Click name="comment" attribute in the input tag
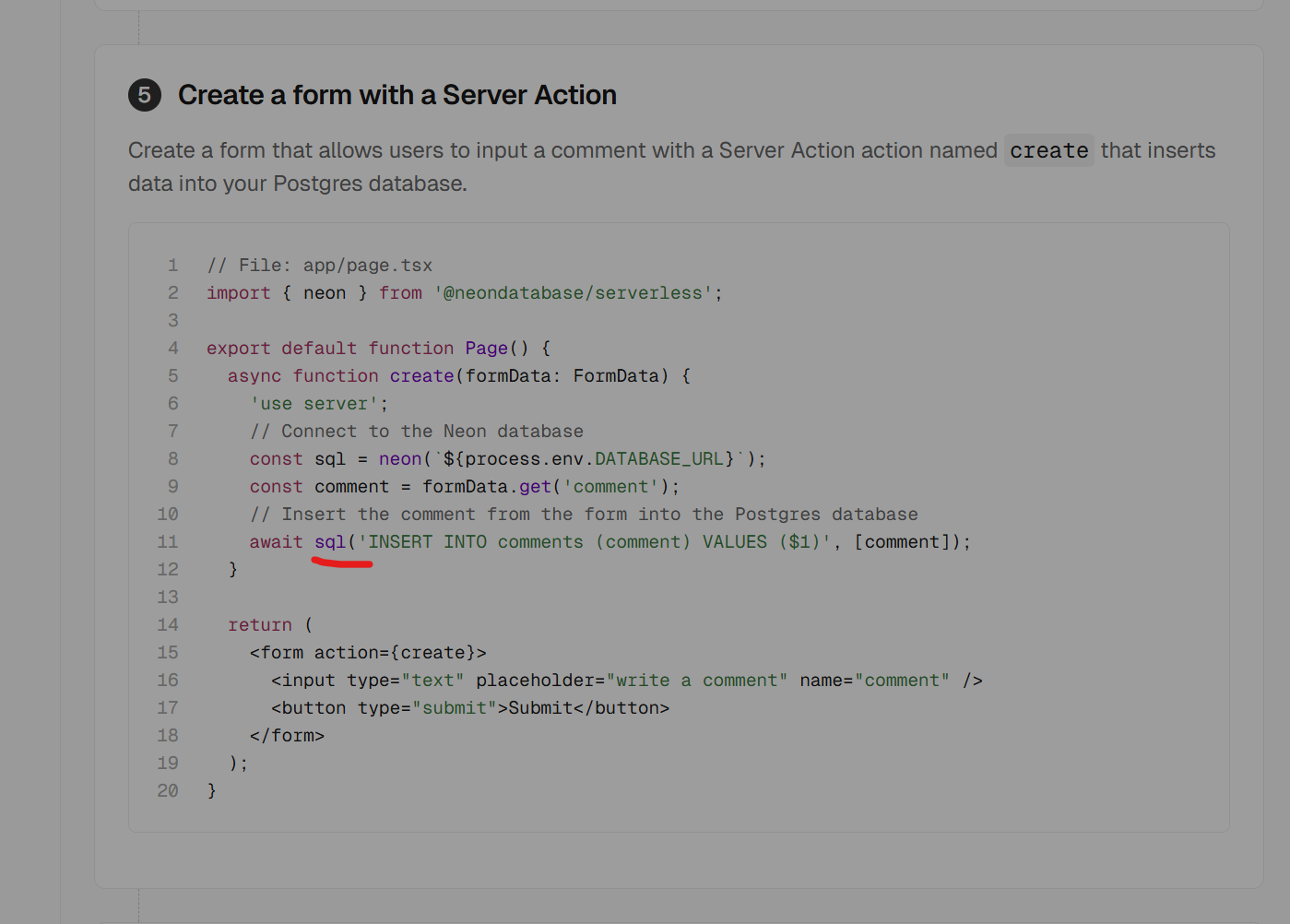The width and height of the screenshot is (1290, 924). 875,681
